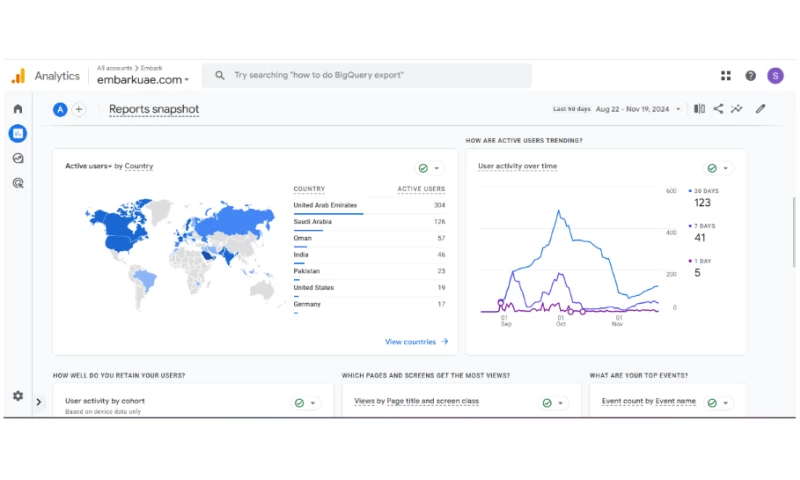Open the embarkuae.com property selector dropdown
800x480 pixels.
pyautogui.click(x=143, y=80)
